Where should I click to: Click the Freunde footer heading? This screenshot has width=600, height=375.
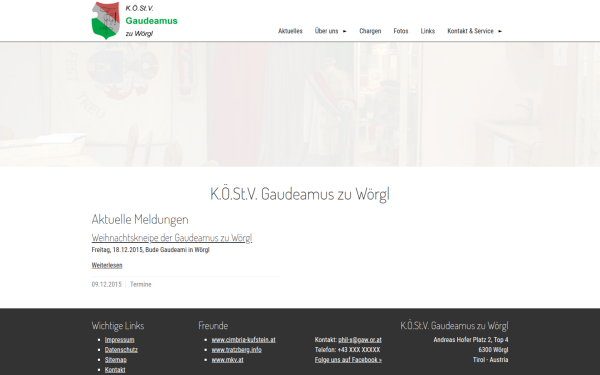[x=213, y=326]
